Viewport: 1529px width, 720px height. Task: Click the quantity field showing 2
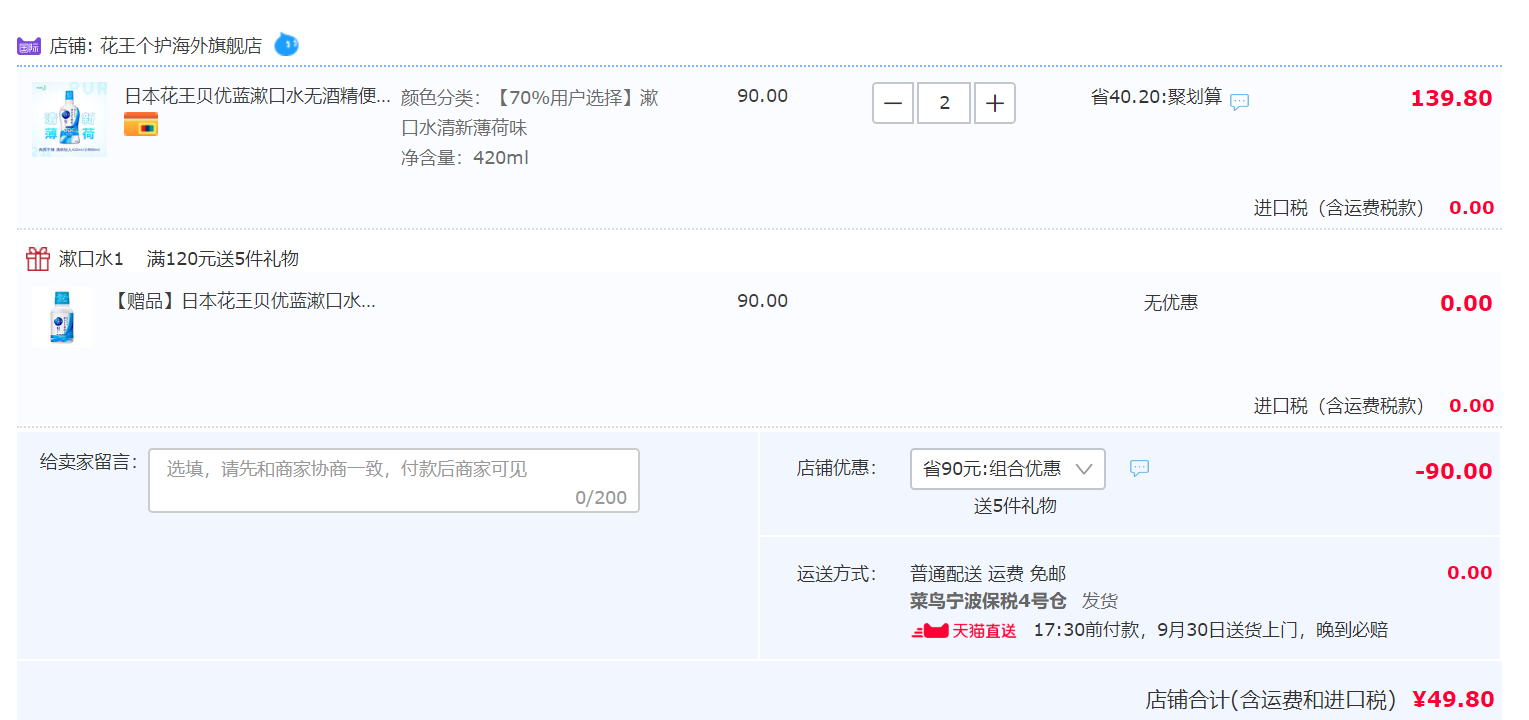click(944, 103)
